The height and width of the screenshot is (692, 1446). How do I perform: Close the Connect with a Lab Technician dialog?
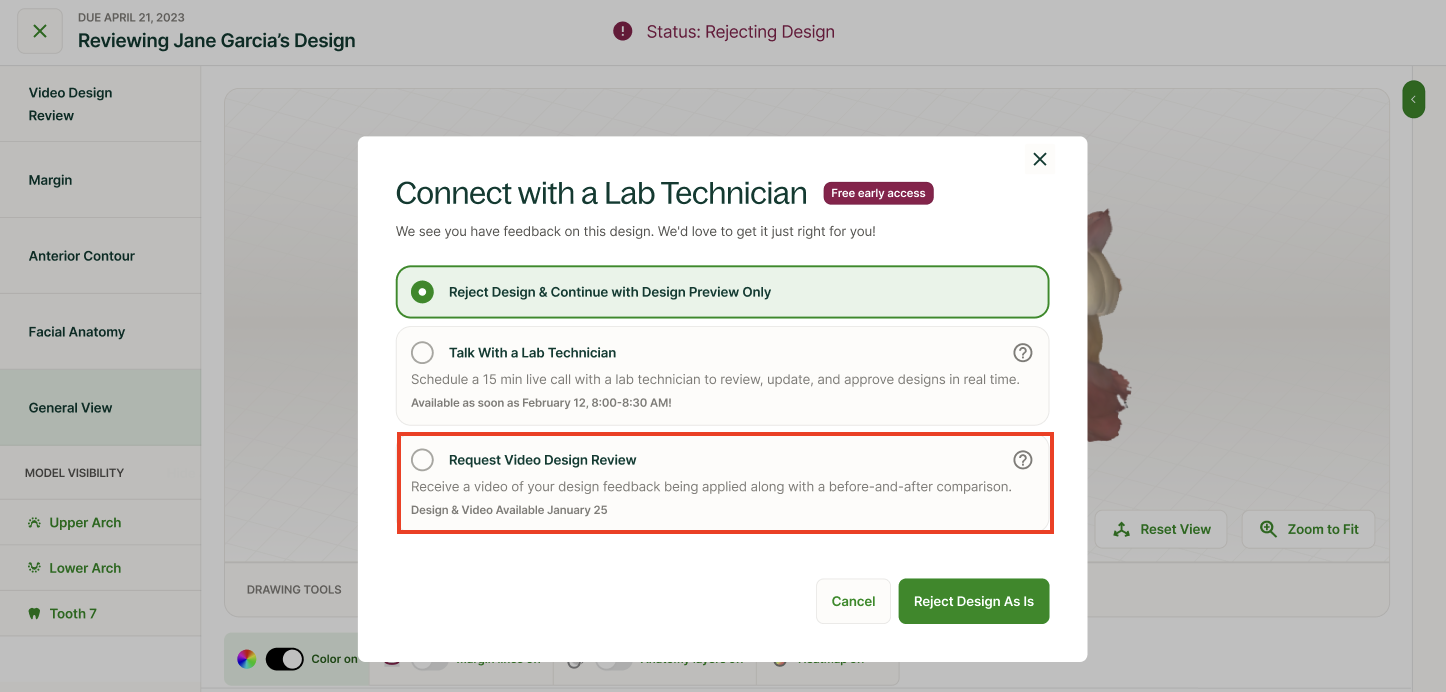[x=1040, y=159]
